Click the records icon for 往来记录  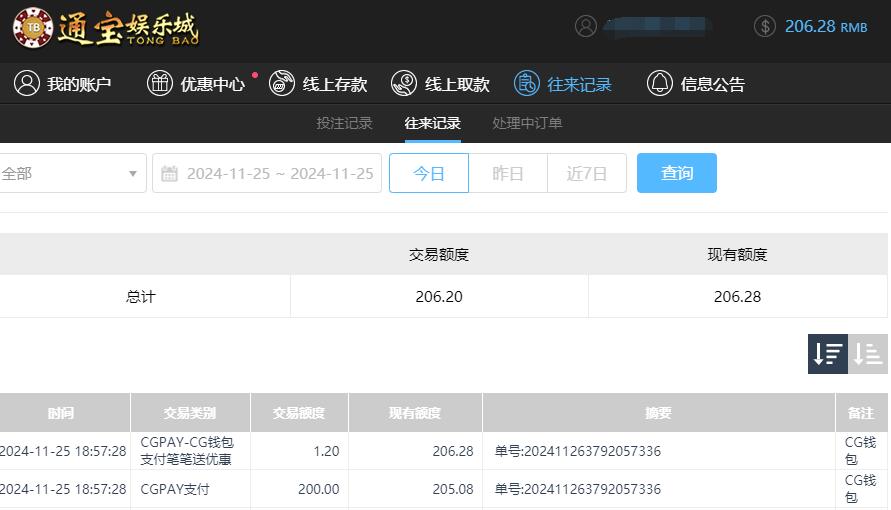527,83
